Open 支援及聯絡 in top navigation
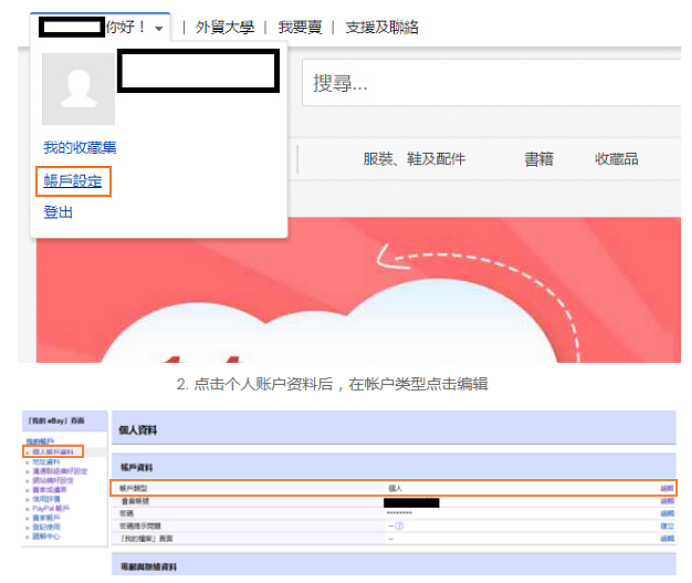Image resolution: width=692 pixels, height=583 pixels. 381,28
